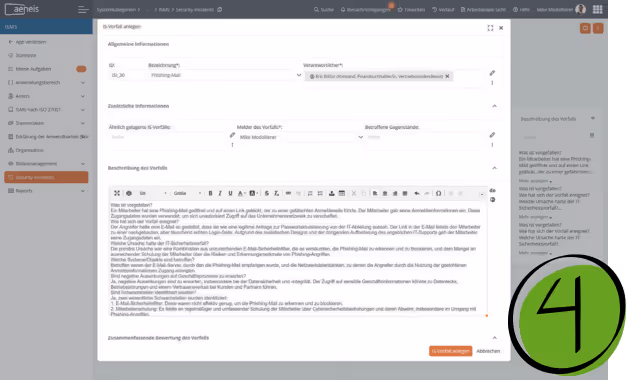Expand Anwendungsbereich in the sidebar
This screenshot has height=380, width=640.
pyautogui.click(x=83, y=82)
